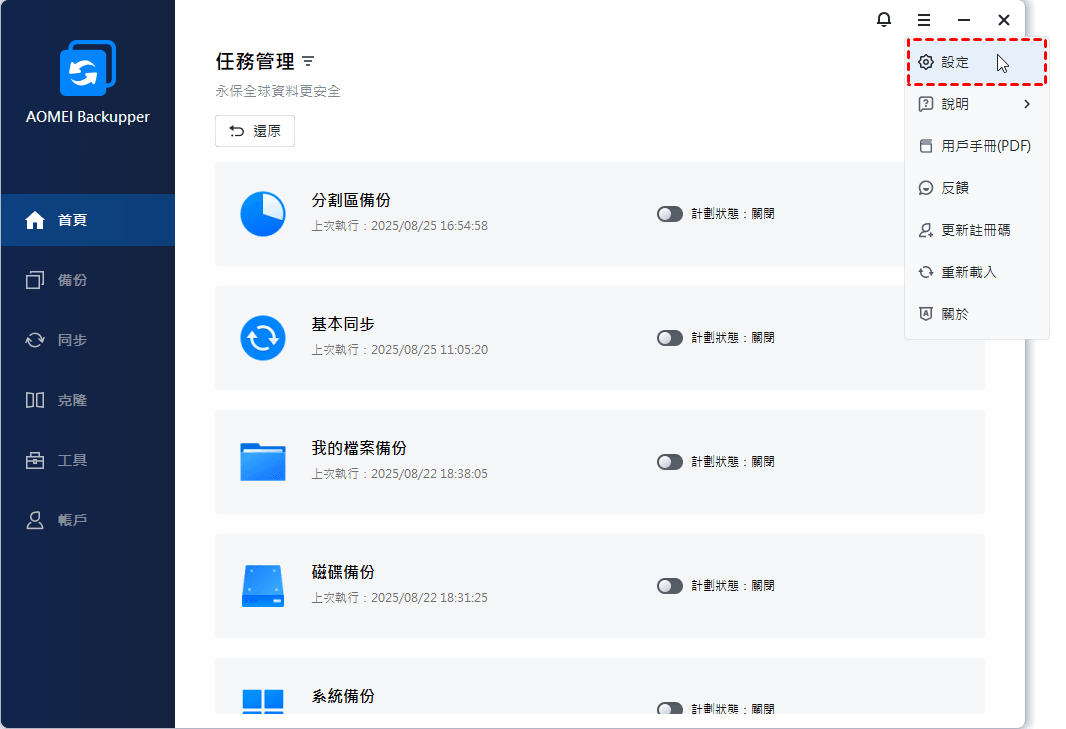The height and width of the screenshot is (729, 1066).
Task: Select 更新註冊碼 menu entry
Action: (976, 231)
